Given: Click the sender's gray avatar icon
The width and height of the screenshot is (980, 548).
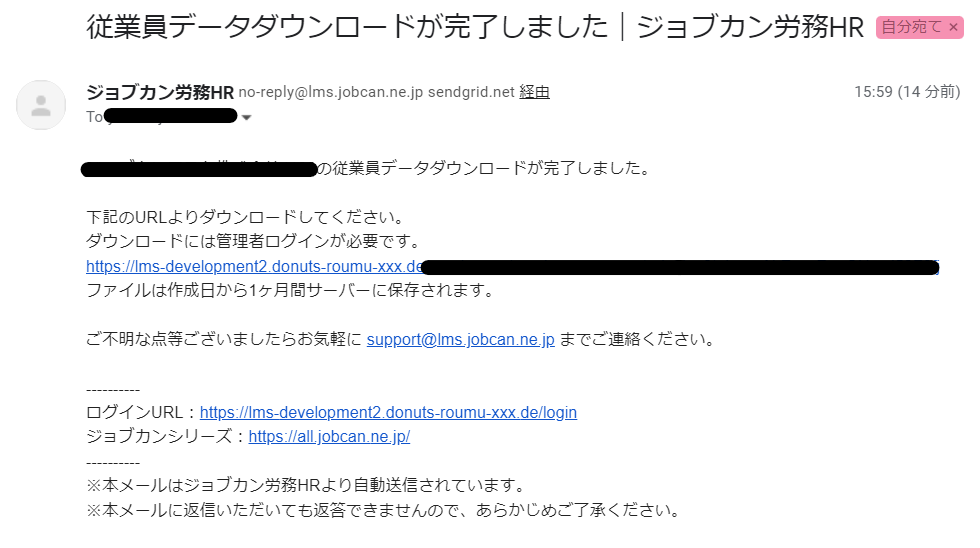Looking at the screenshot, I should pyautogui.click(x=41, y=105).
